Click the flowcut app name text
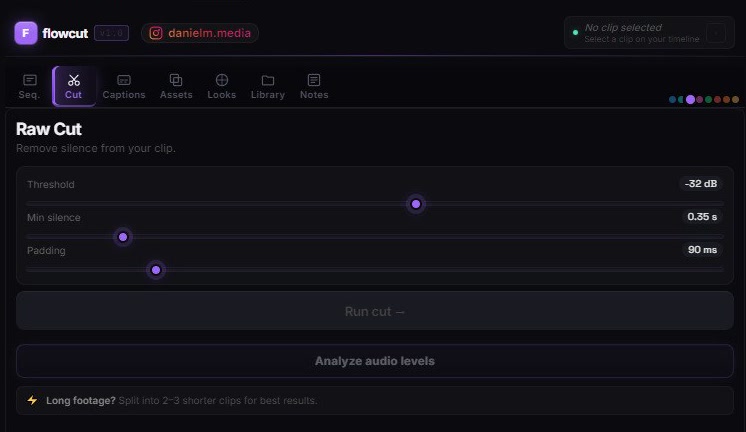746x432 pixels. (65, 33)
